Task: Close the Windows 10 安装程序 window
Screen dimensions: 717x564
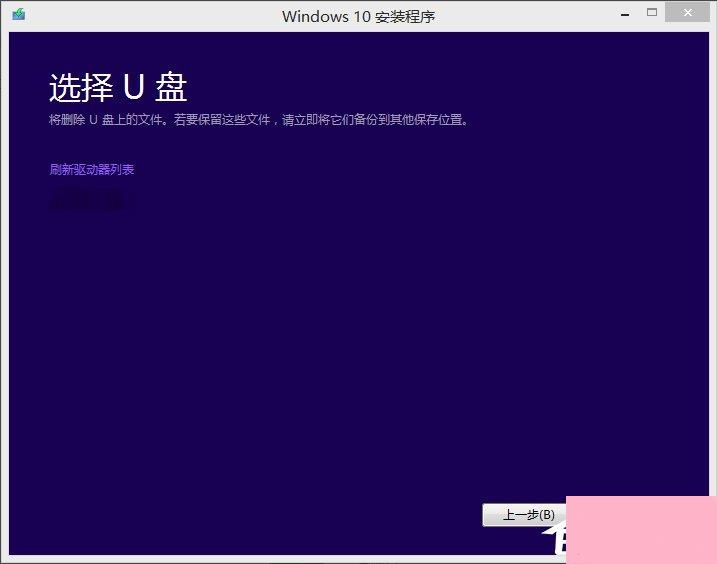Action: pyautogui.click(x=687, y=12)
